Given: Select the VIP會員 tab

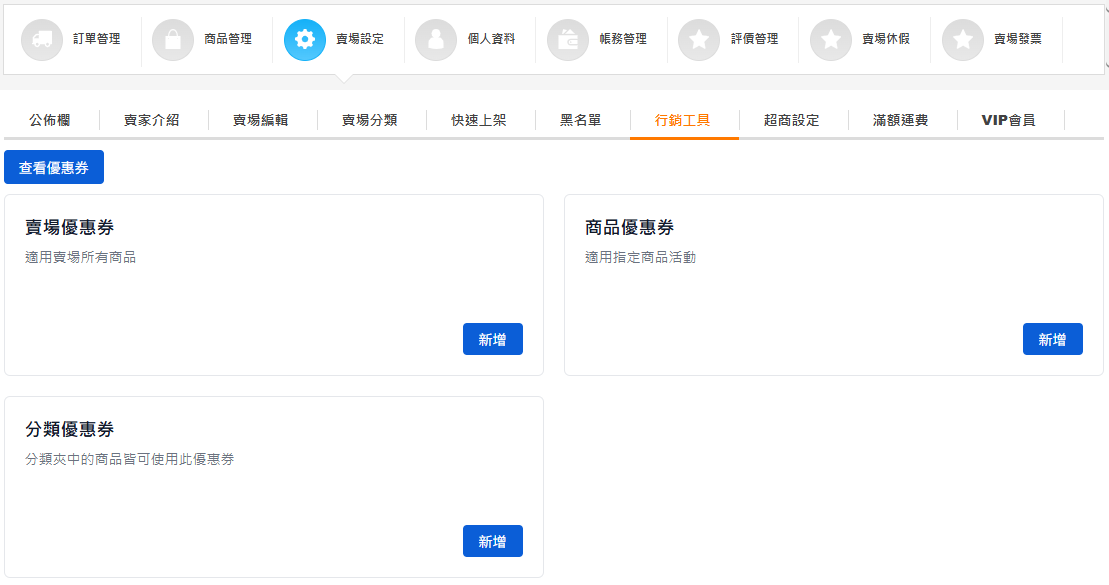Looking at the screenshot, I should click(1008, 120).
